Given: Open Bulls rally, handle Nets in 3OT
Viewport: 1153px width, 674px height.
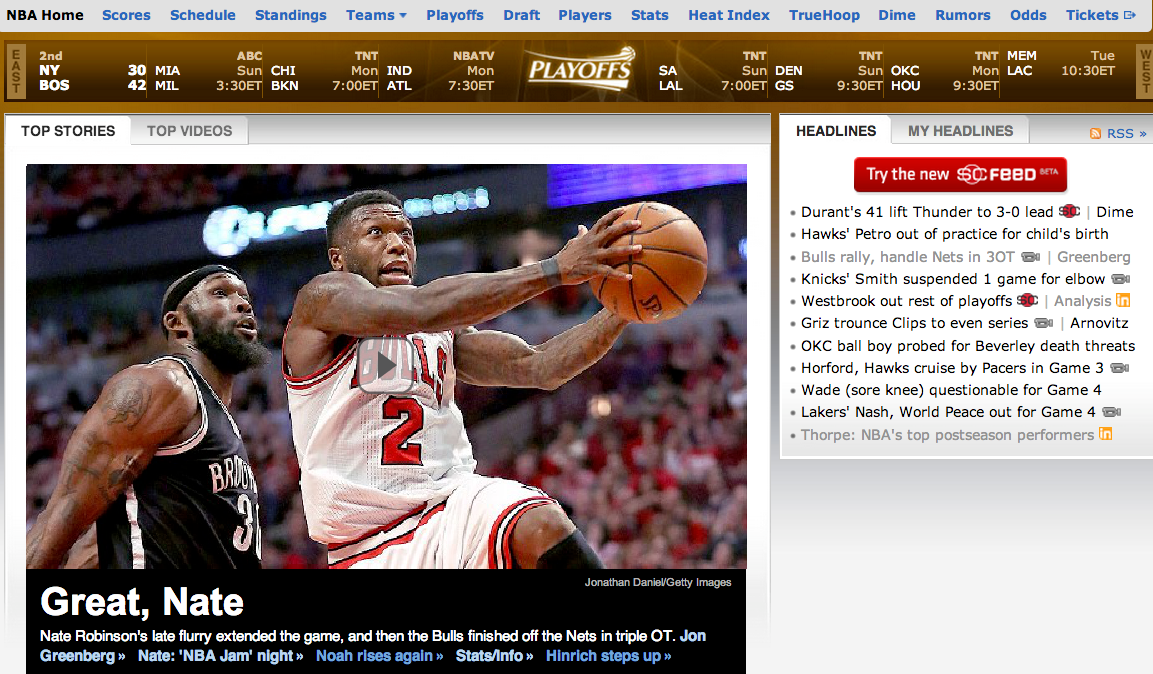Looking at the screenshot, I should (x=907, y=257).
